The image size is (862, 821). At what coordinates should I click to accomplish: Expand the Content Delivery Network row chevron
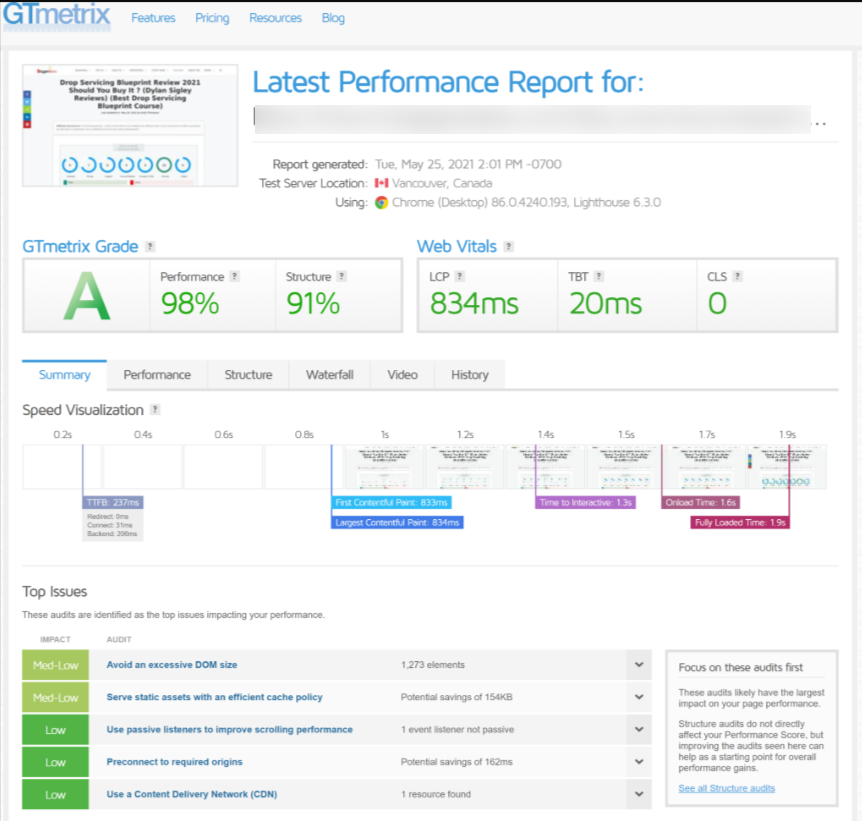(639, 795)
